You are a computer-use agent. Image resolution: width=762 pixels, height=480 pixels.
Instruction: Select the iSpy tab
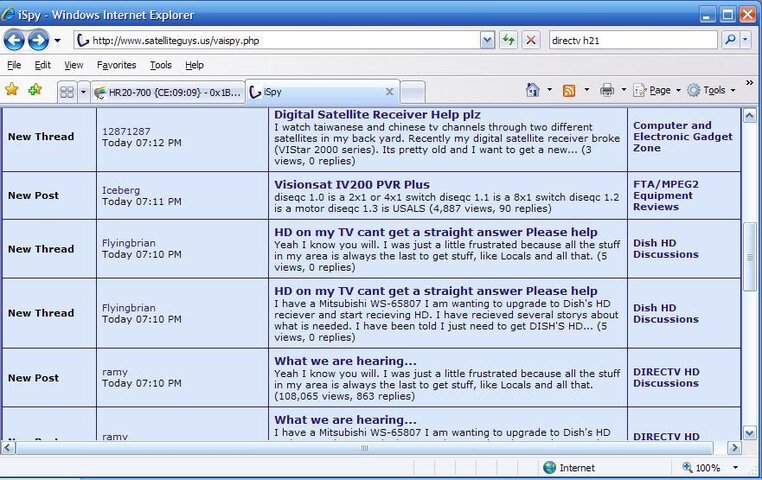[316, 92]
